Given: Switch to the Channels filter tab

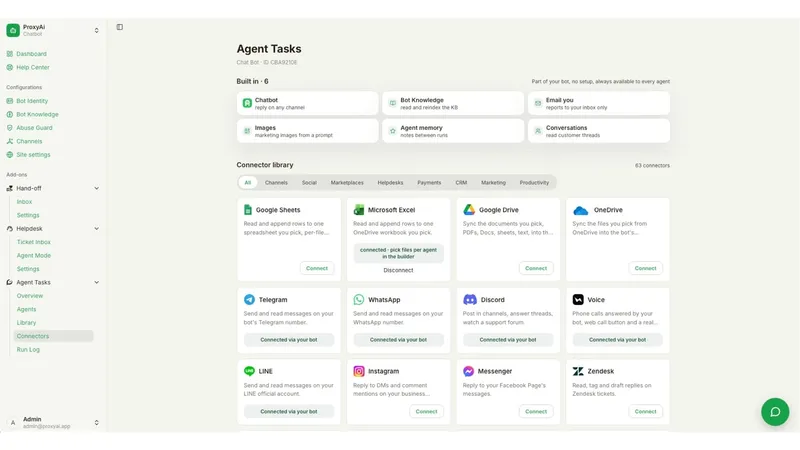Looking at the screenshot, I should (x=276, y=183).
